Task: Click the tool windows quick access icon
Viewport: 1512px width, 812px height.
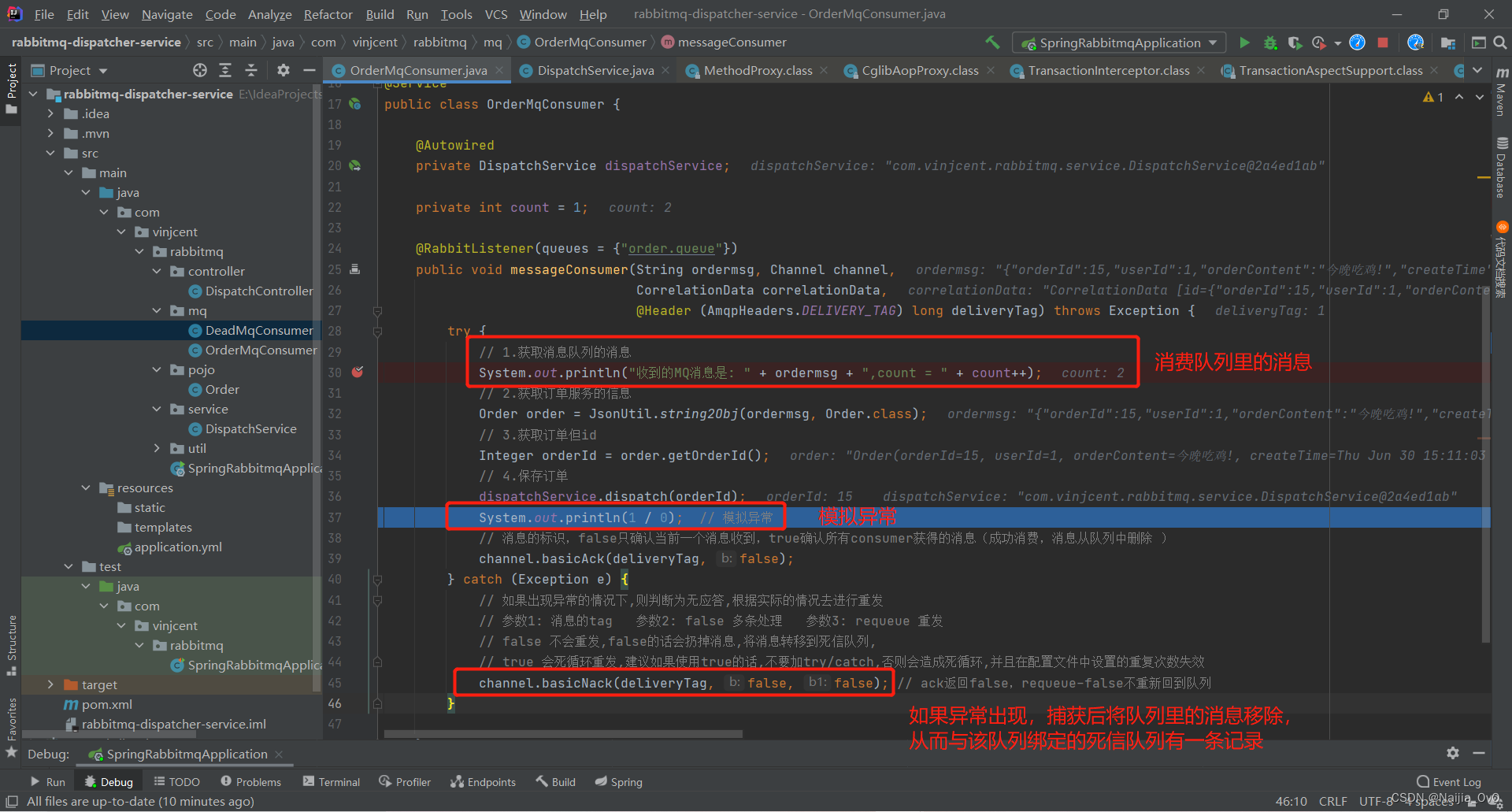Action: point(12,801)
